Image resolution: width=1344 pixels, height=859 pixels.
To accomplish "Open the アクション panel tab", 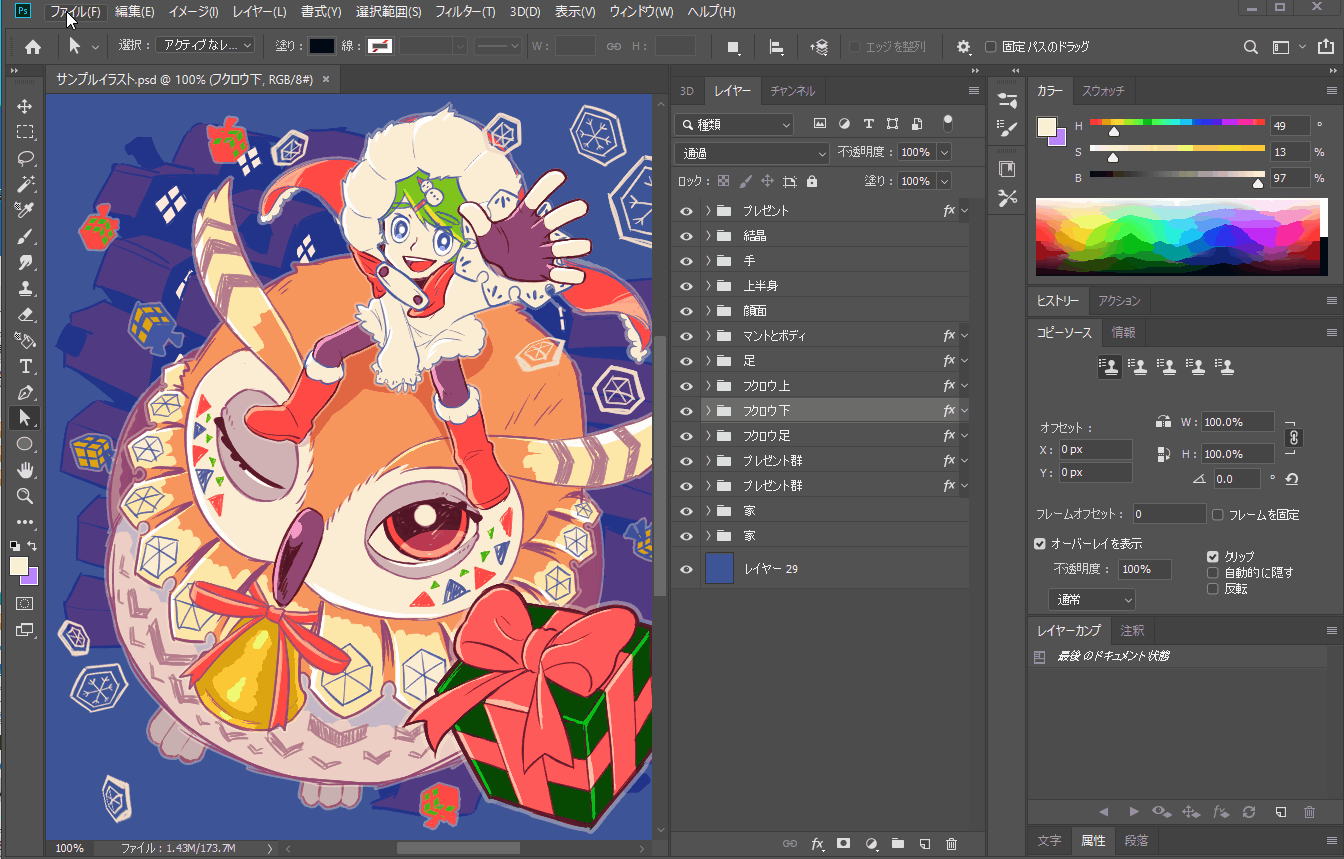I will pyautogui.click(x=1118, y=301).
